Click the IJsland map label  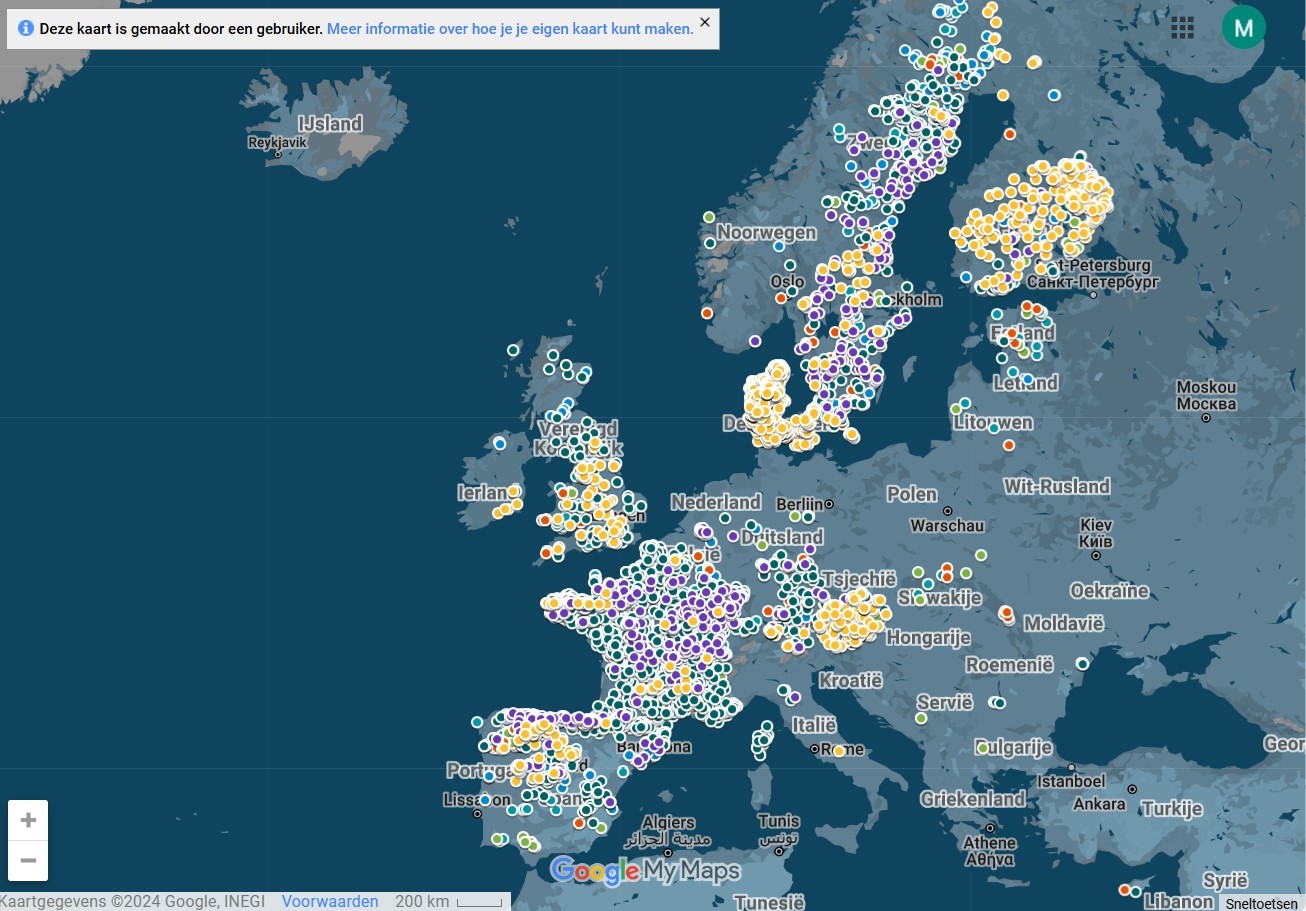pyautogui.click(x=330, y=124)
